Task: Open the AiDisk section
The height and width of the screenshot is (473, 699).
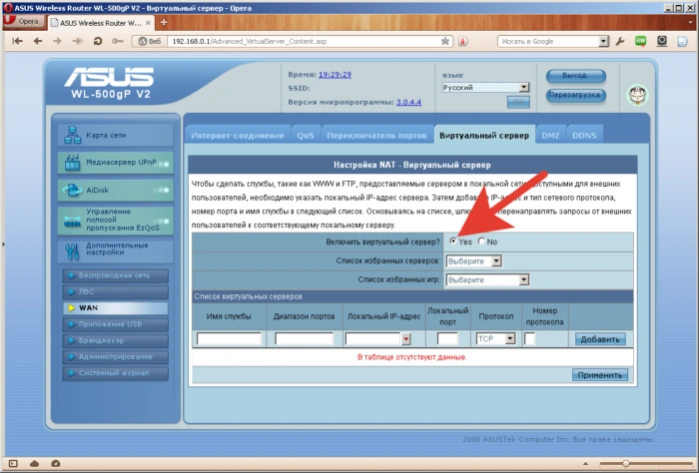Action: 115,190
